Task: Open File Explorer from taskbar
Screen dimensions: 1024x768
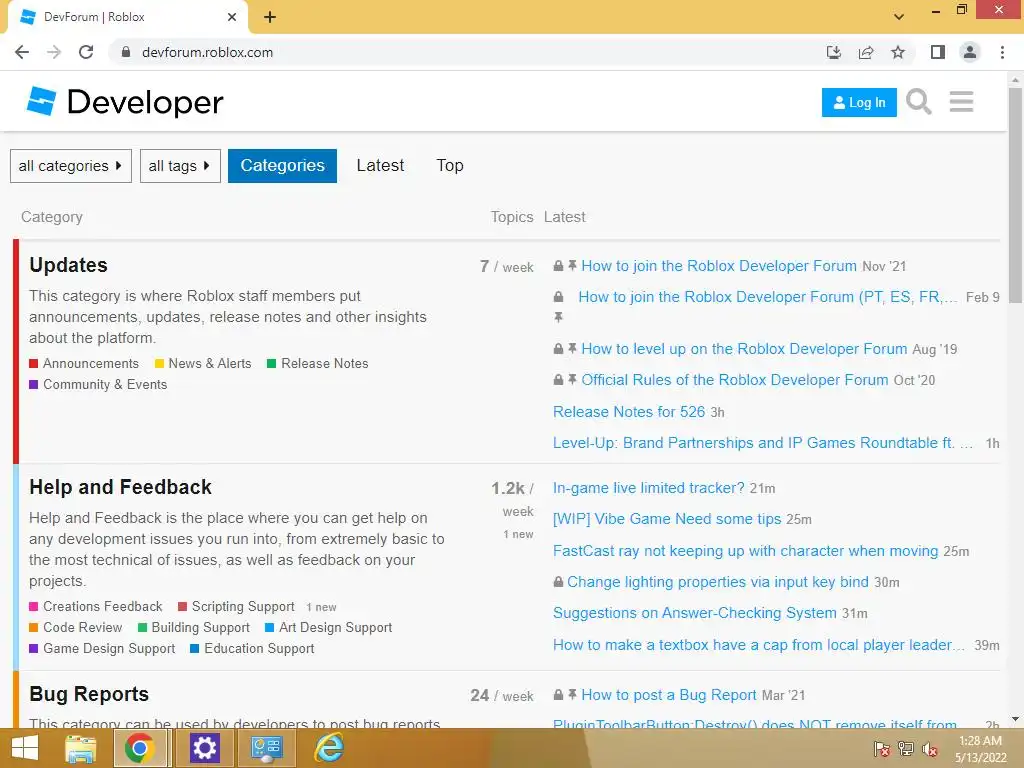Action: [x=80, y=748]
